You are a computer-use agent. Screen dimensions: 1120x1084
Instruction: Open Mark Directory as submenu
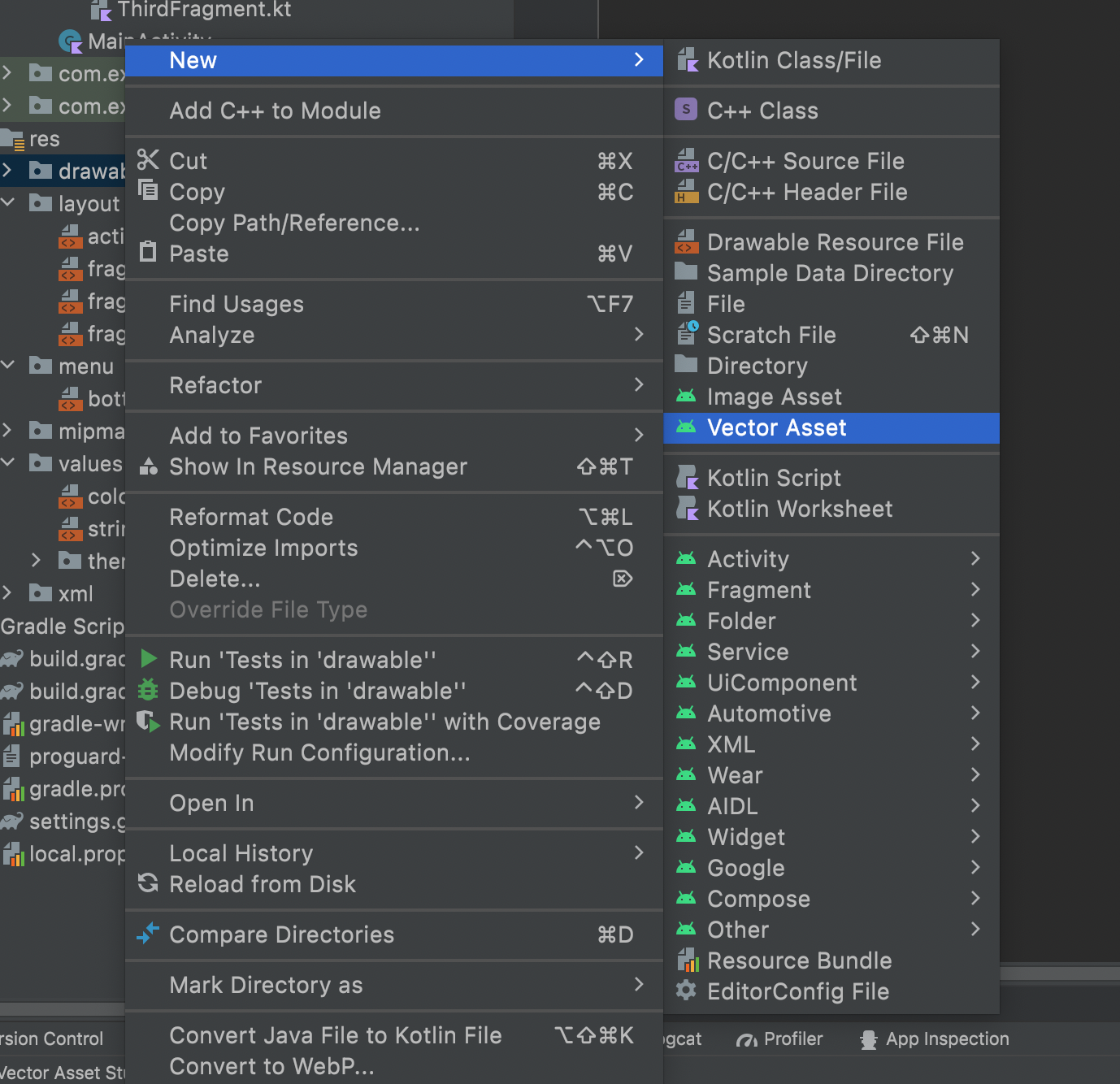[x=394, y=985]
